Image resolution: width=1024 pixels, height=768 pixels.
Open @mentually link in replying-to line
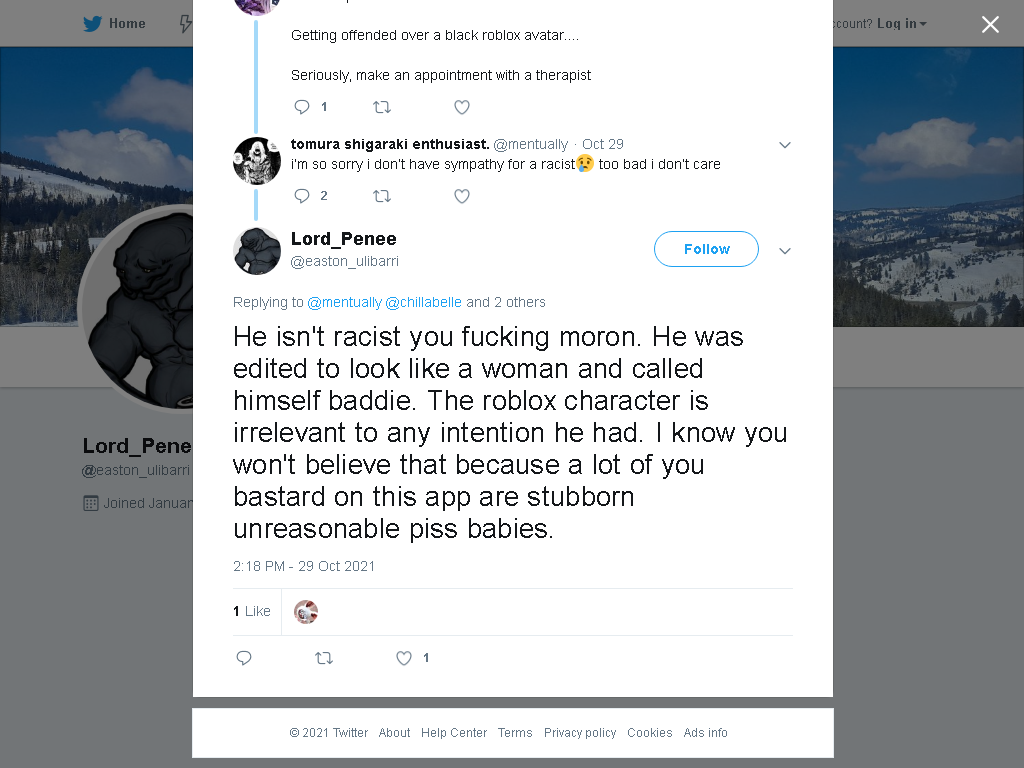pos(344,302)
